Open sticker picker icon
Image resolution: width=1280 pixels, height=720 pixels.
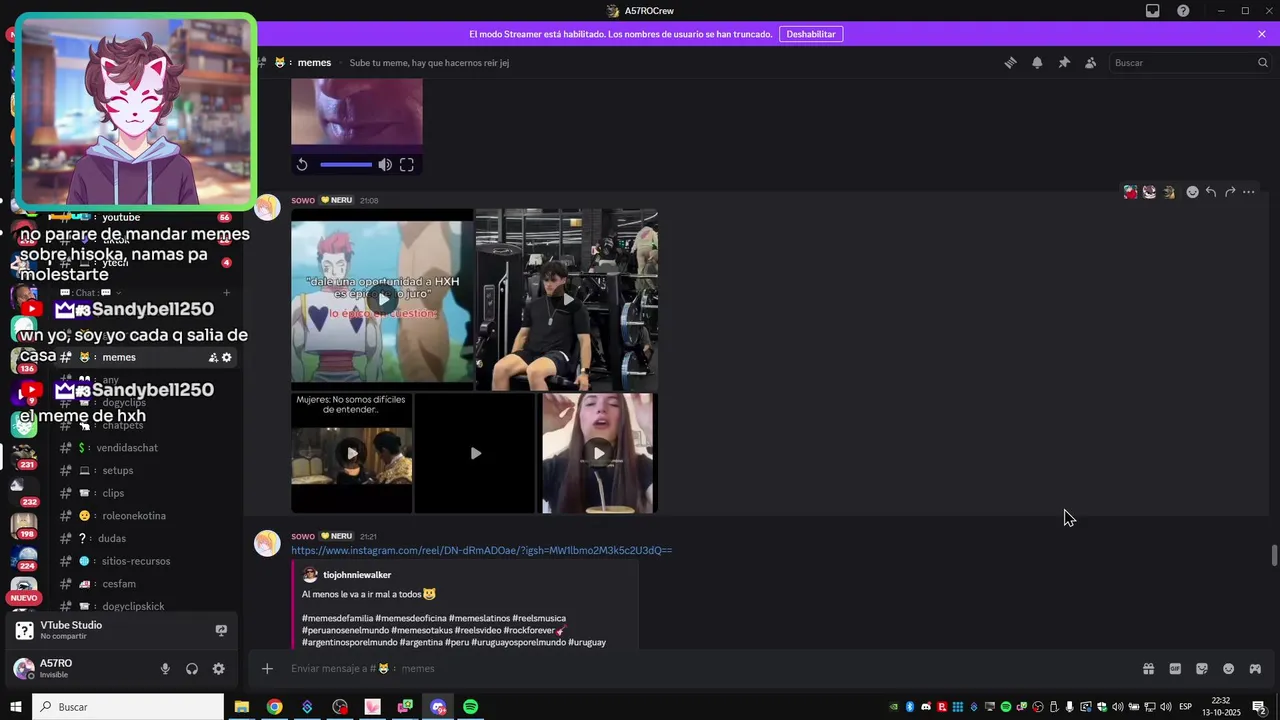pyautogui.click(x=1202, y=669)
